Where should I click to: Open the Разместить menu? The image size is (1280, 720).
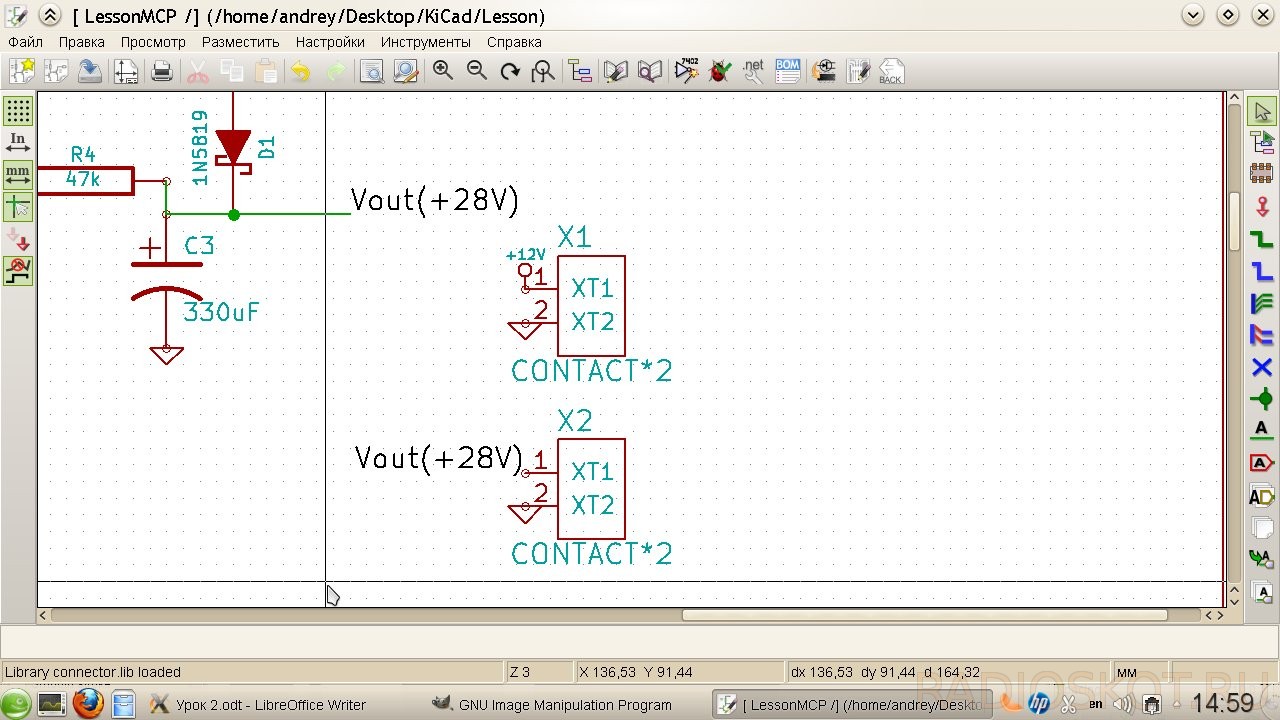click(241, 42)
